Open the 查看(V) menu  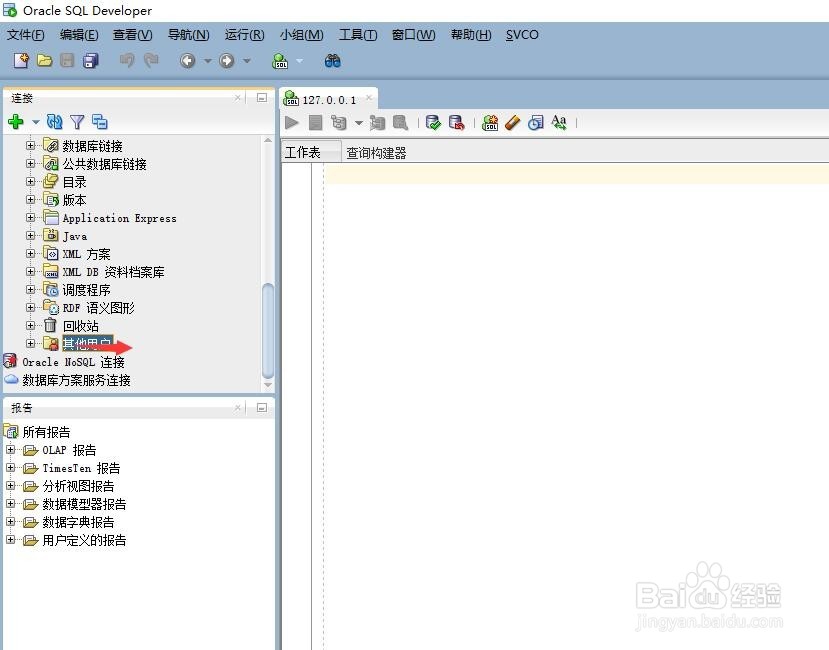pos(133,35)
